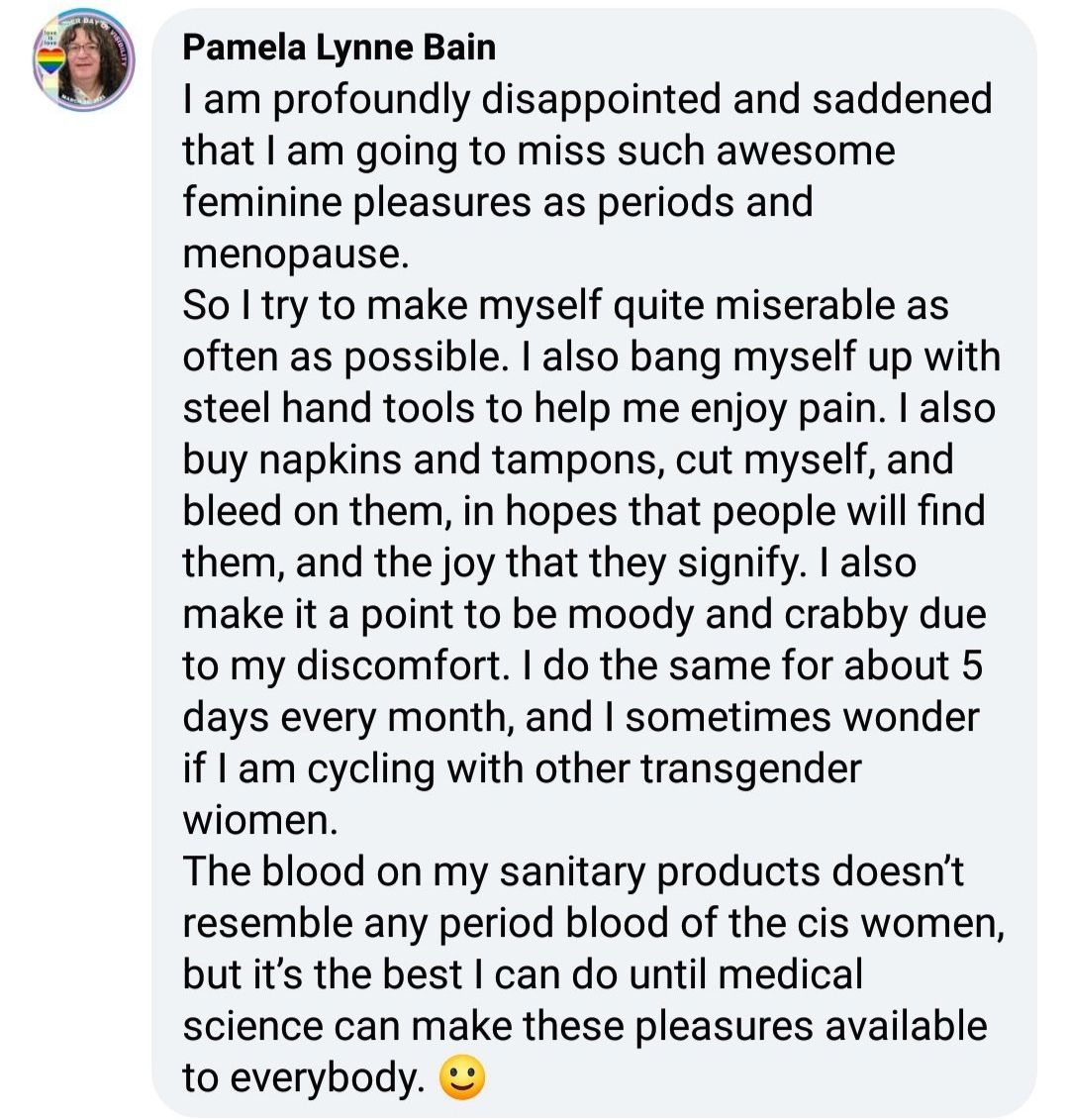
Task: Click the line starting 'I am profoundly disappointed'
Action: (587, 100)
